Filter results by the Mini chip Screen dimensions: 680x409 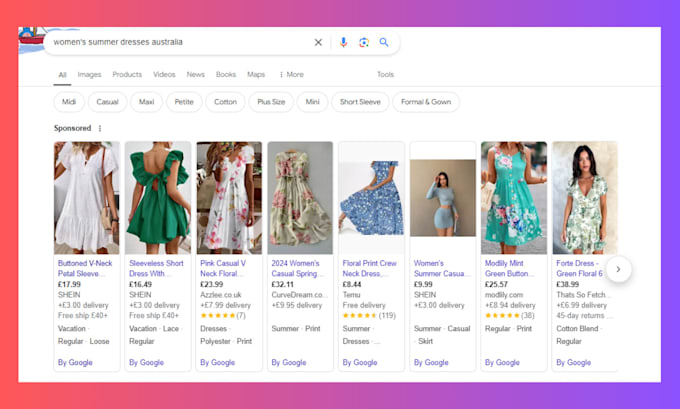(313, 102)
